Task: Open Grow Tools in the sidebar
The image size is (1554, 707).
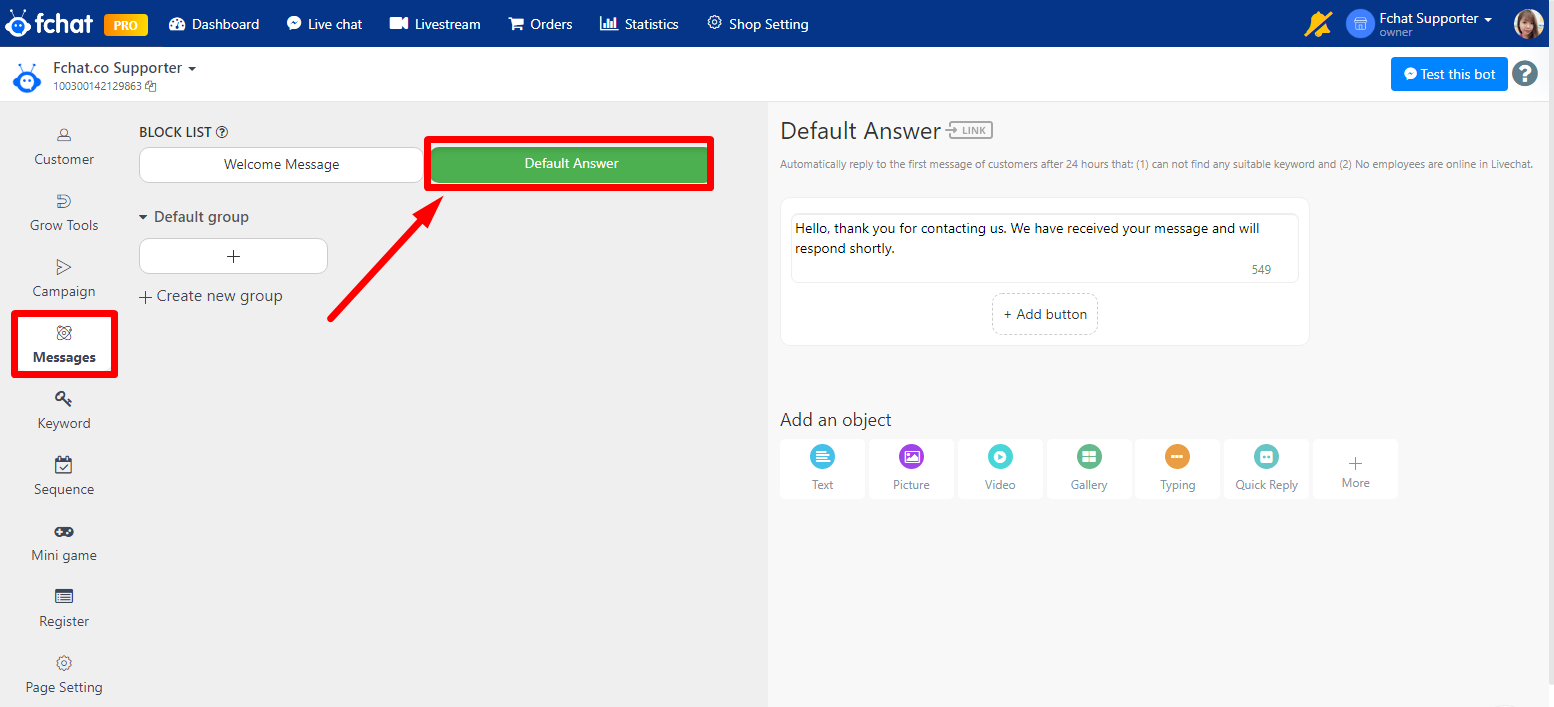Action: tap(64, 213)
